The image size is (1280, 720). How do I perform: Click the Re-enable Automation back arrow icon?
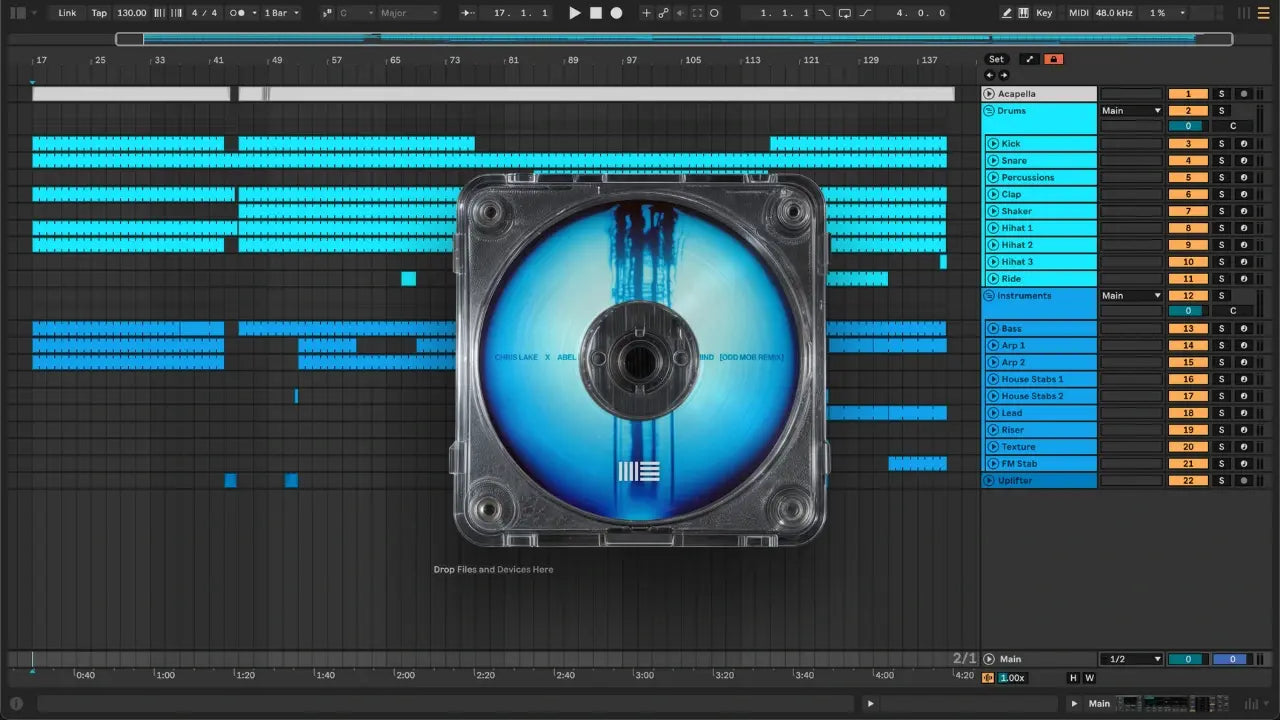pos(680,13)
